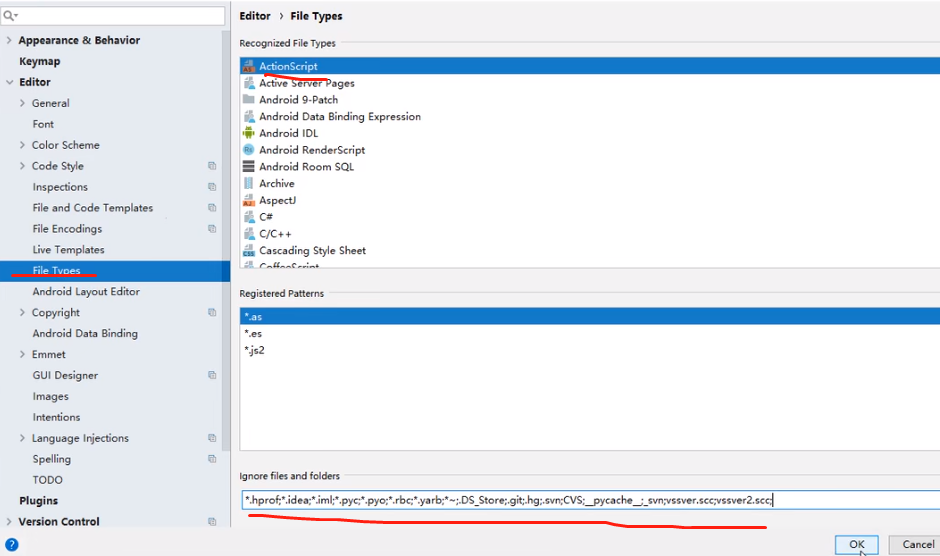Click the AspectJ file type icon
The height and width of the screenshot is (556, 940).
coord(249,200)
